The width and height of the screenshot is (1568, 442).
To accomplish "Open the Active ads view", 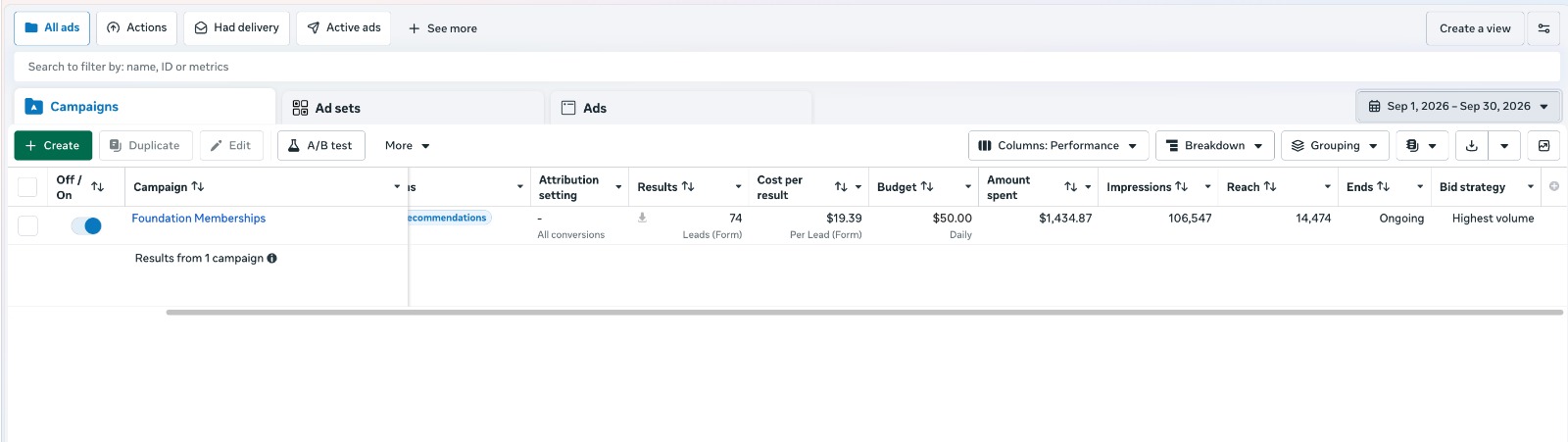I will click(x=343, y=28).
